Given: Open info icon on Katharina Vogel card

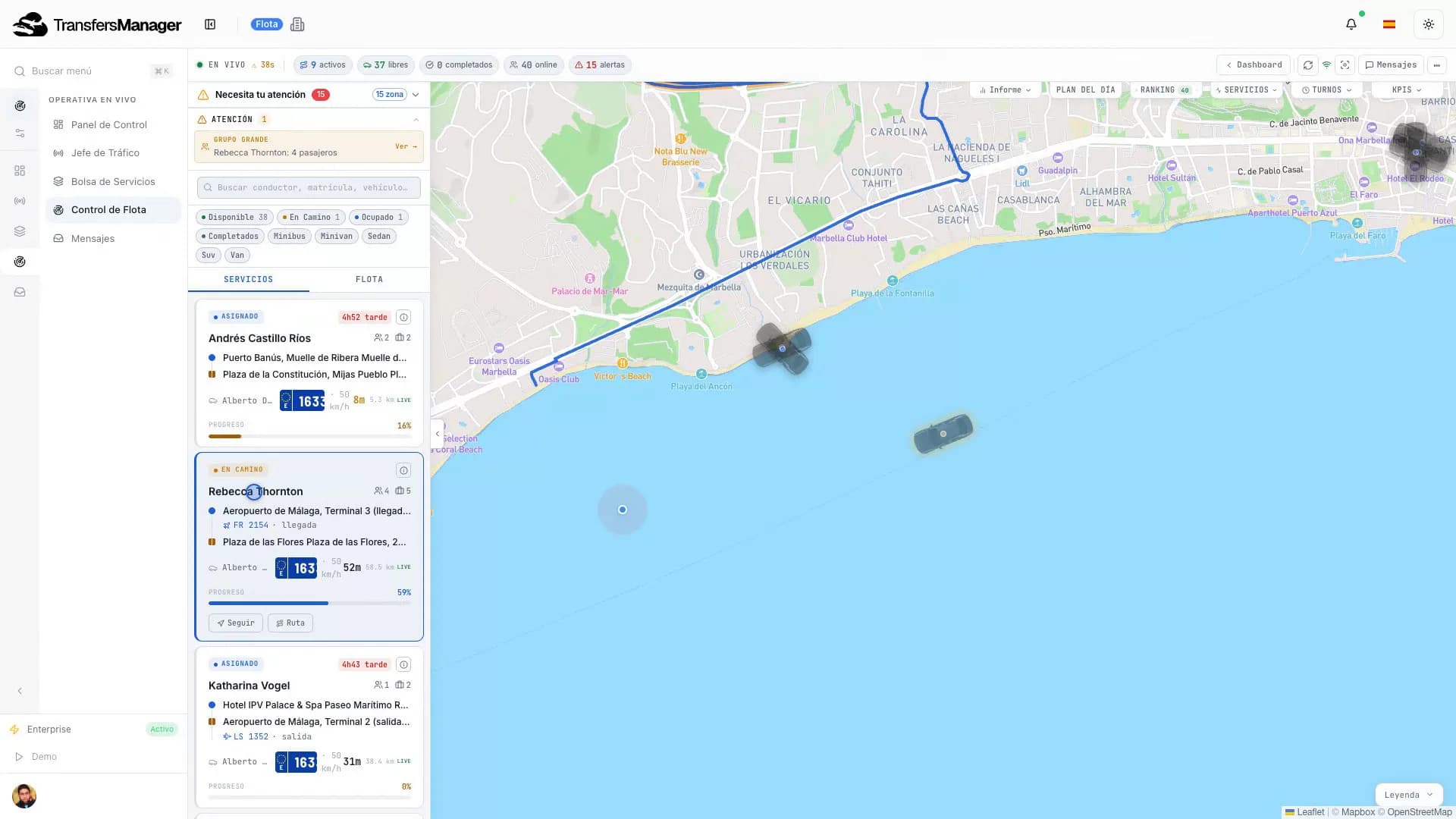Looking at the screenshot, I should tap(403, 664).
